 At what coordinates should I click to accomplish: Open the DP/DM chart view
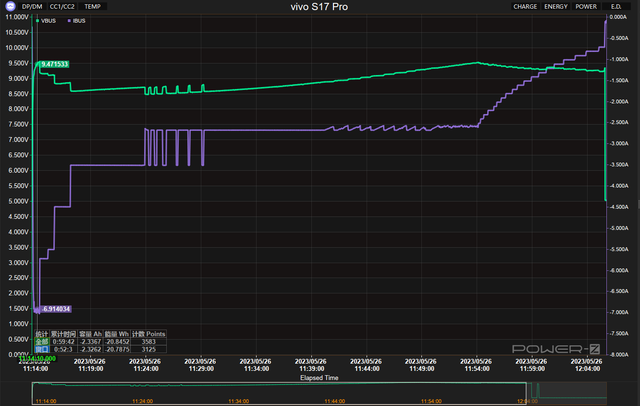pos(32,7)
